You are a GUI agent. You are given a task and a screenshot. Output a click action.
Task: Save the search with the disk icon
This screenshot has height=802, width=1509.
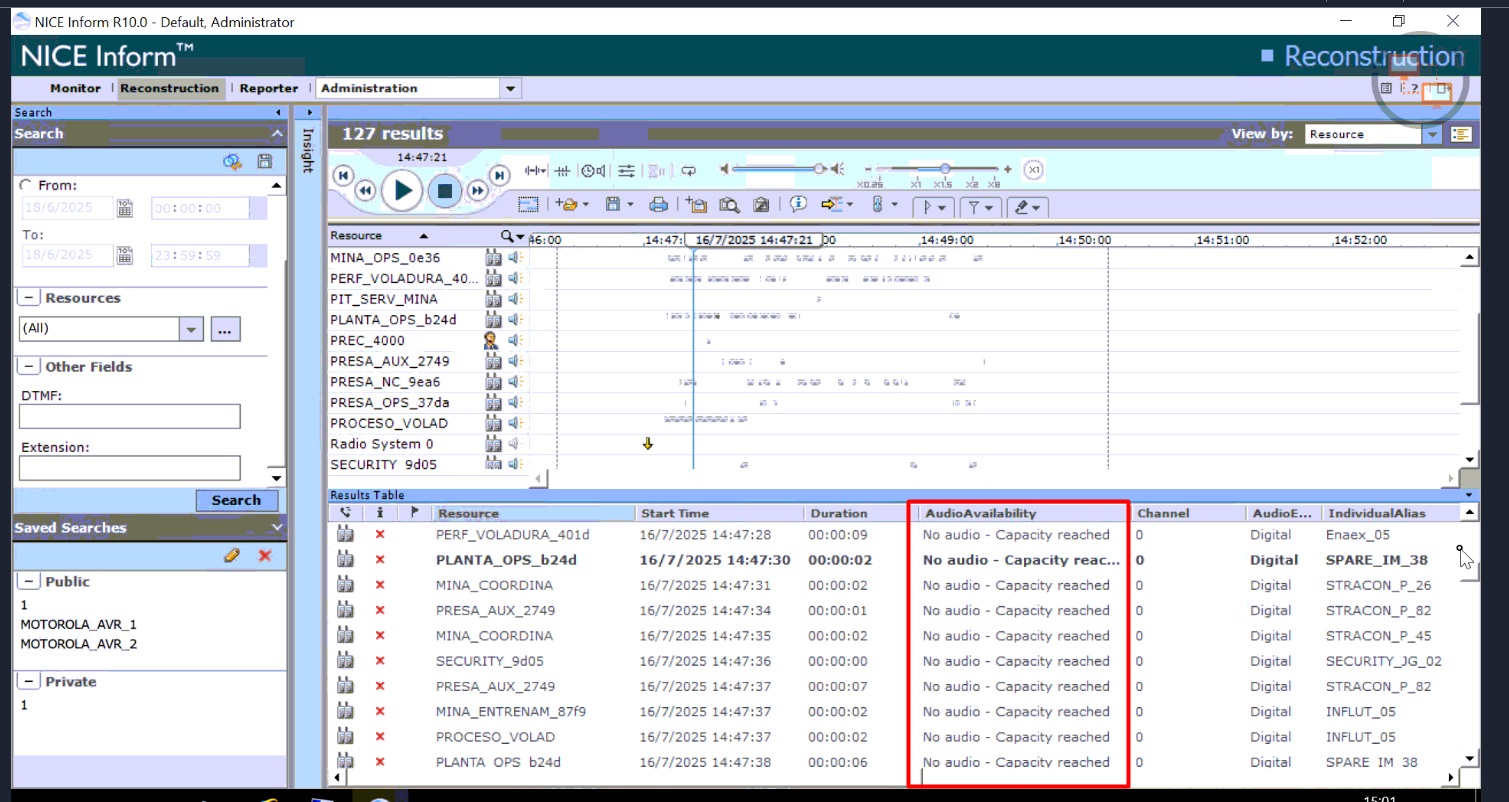click(264, 162)
